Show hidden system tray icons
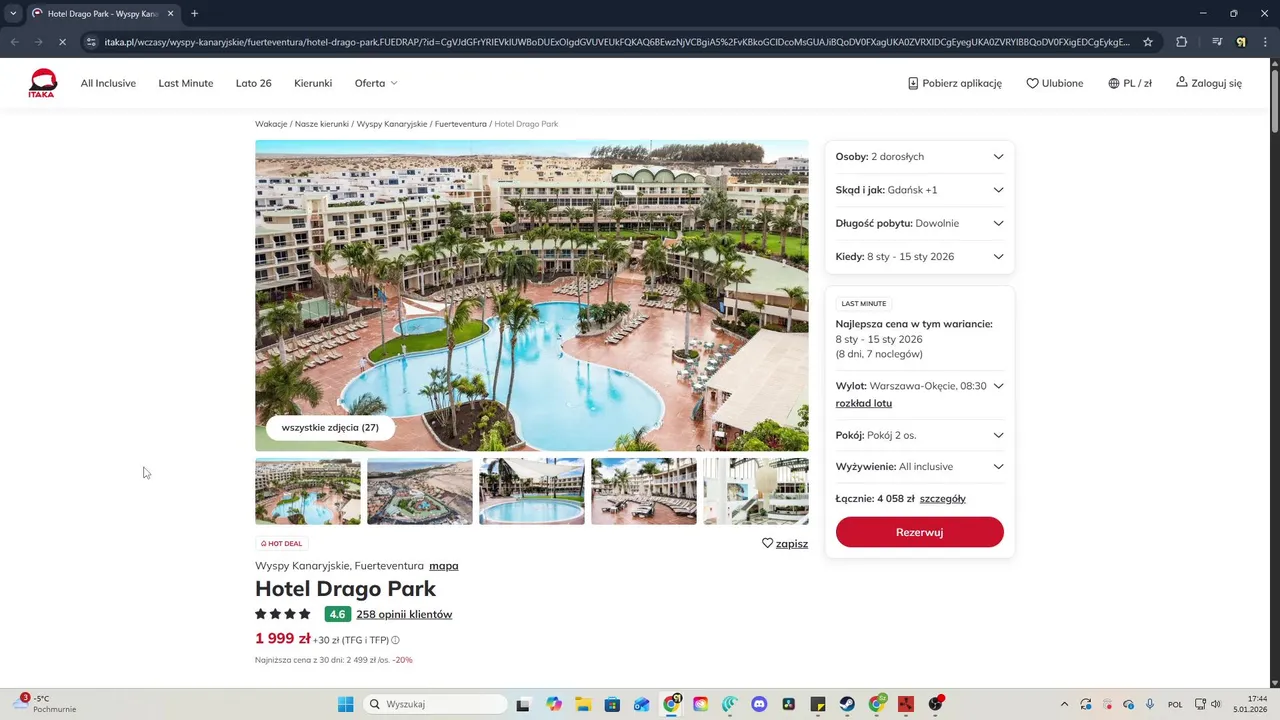1280x720 pixels. click(1064, 704)
